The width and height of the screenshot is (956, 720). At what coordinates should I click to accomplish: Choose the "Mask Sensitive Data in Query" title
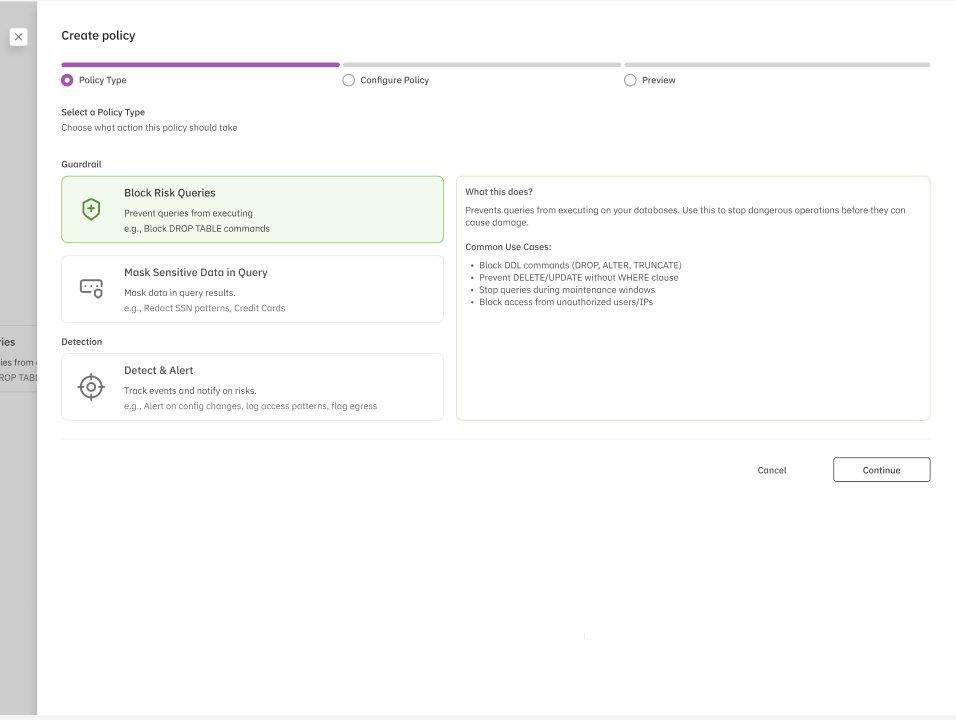point(195,272)
